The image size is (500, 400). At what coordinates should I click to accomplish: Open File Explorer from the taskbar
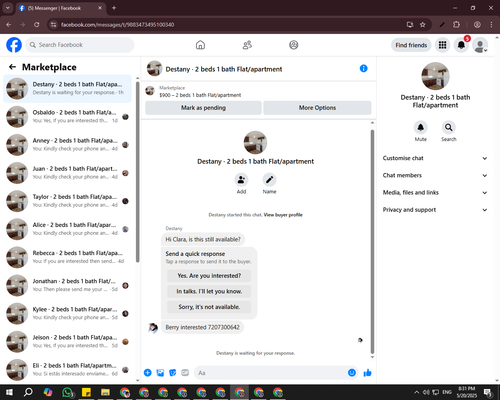coord(105,392)
